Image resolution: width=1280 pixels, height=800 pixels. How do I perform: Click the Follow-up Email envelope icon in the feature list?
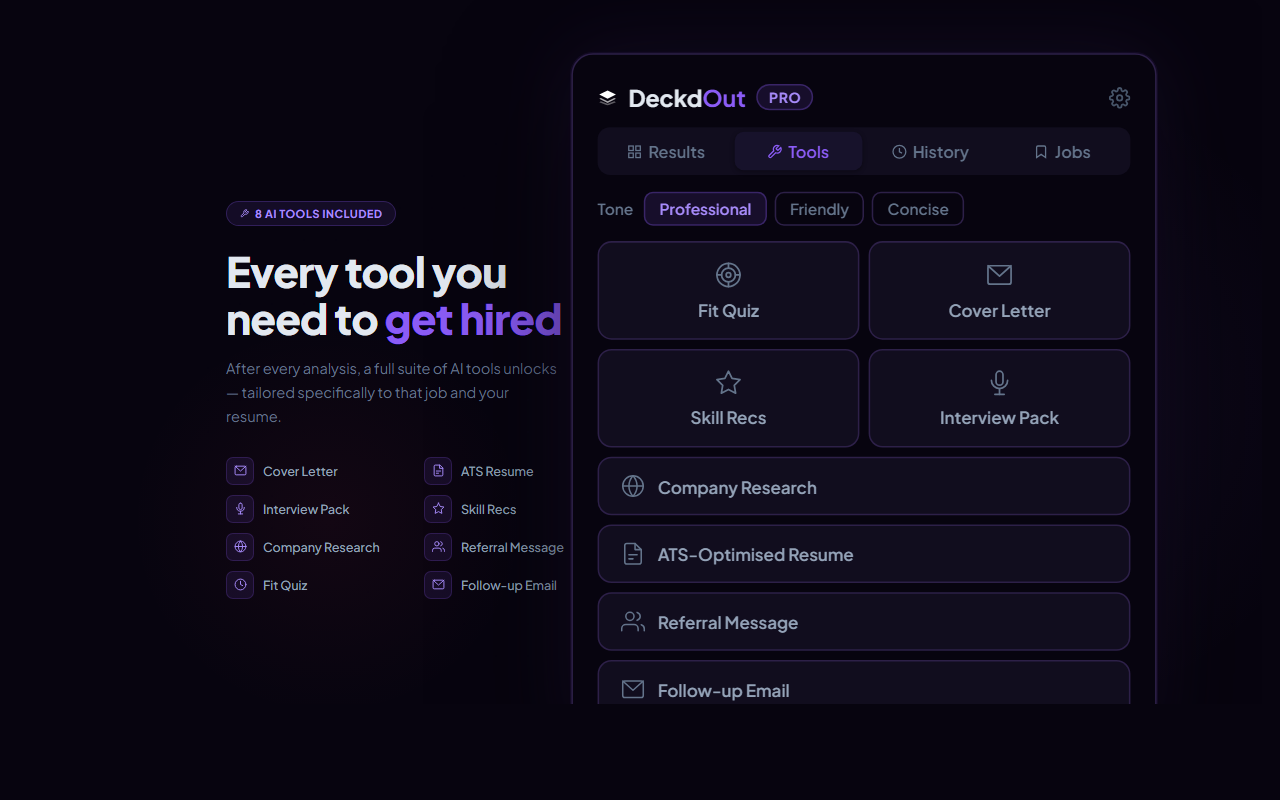click(x=438, y=585)
